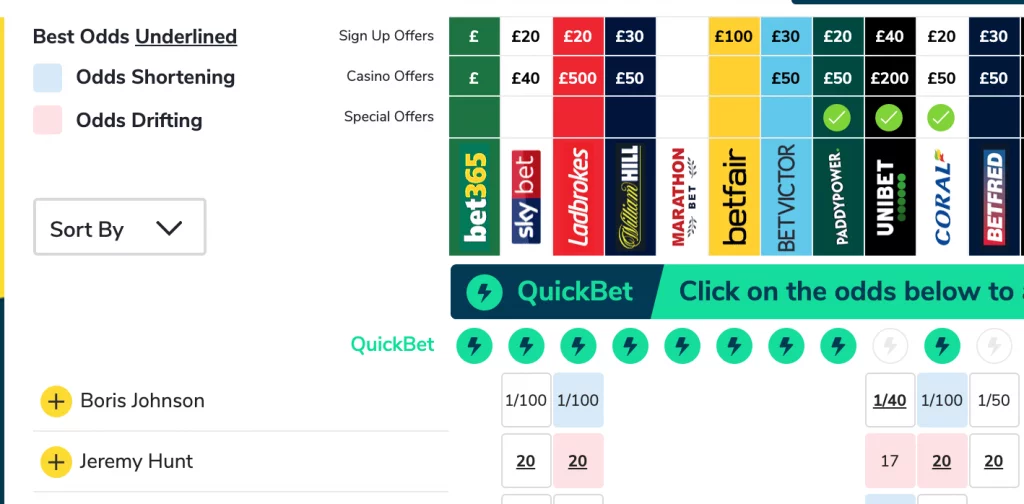Image resolution: width=1024 pixels, height=504 pixels.
Task: Toggle QuickBet lightning under bet365 column
Action: point(474,346)
